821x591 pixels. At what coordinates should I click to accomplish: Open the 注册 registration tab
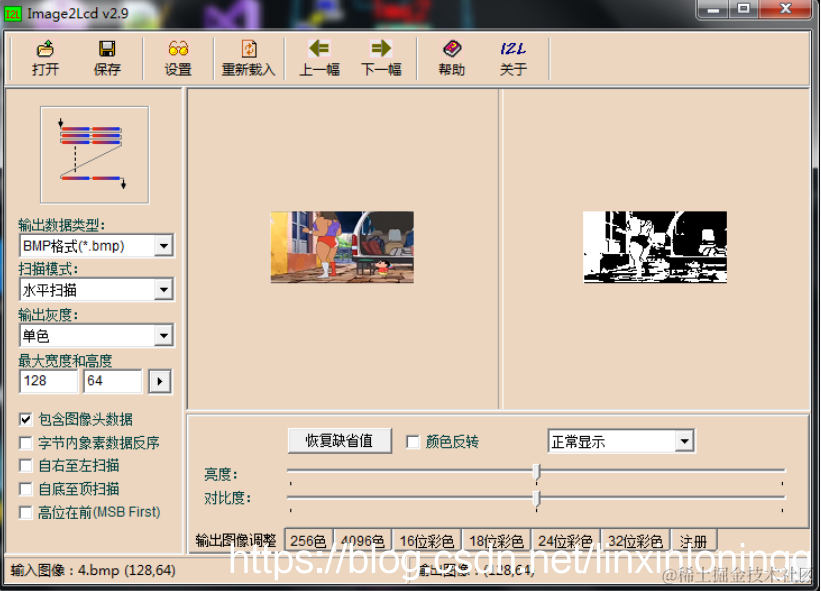(694, 540)
